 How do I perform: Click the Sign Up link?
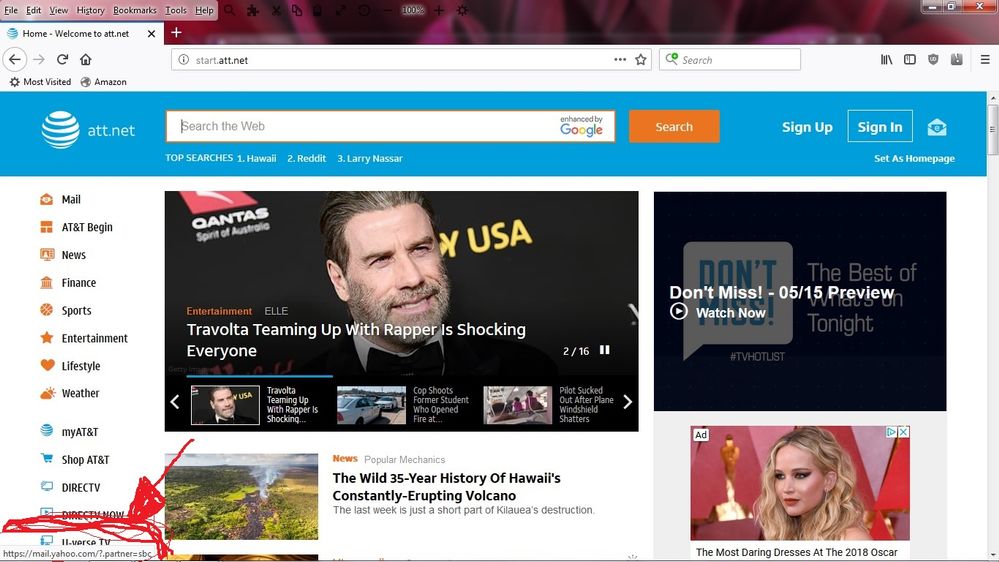(x=807, y=127)
